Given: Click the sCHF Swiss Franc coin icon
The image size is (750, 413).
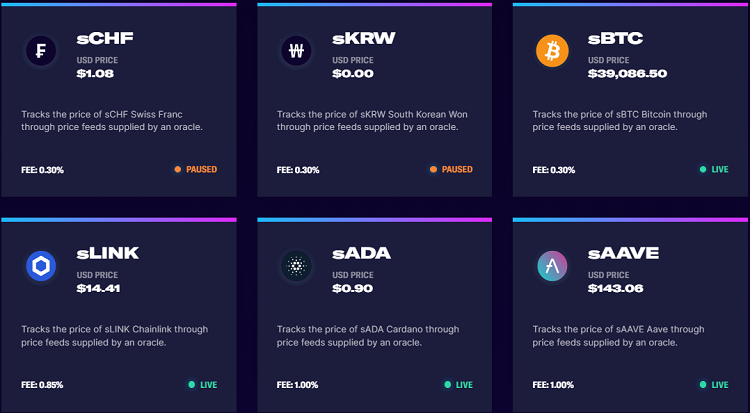Looking at the screenshot, I should click(41, 50).
